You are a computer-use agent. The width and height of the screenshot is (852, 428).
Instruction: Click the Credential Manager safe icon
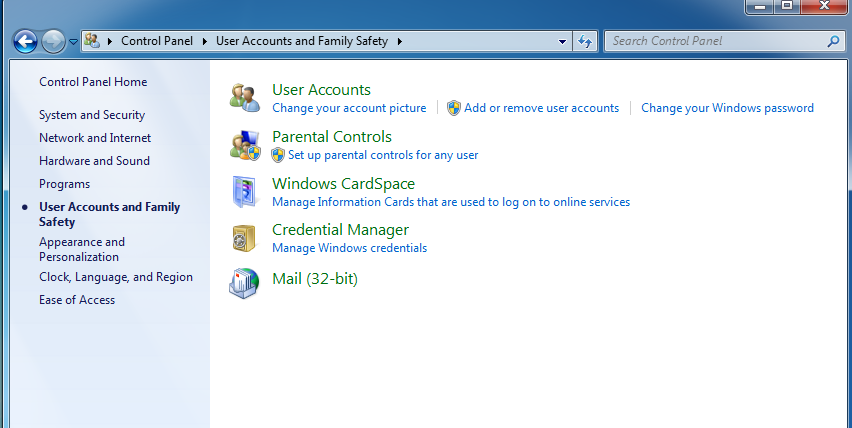point(244,238)
